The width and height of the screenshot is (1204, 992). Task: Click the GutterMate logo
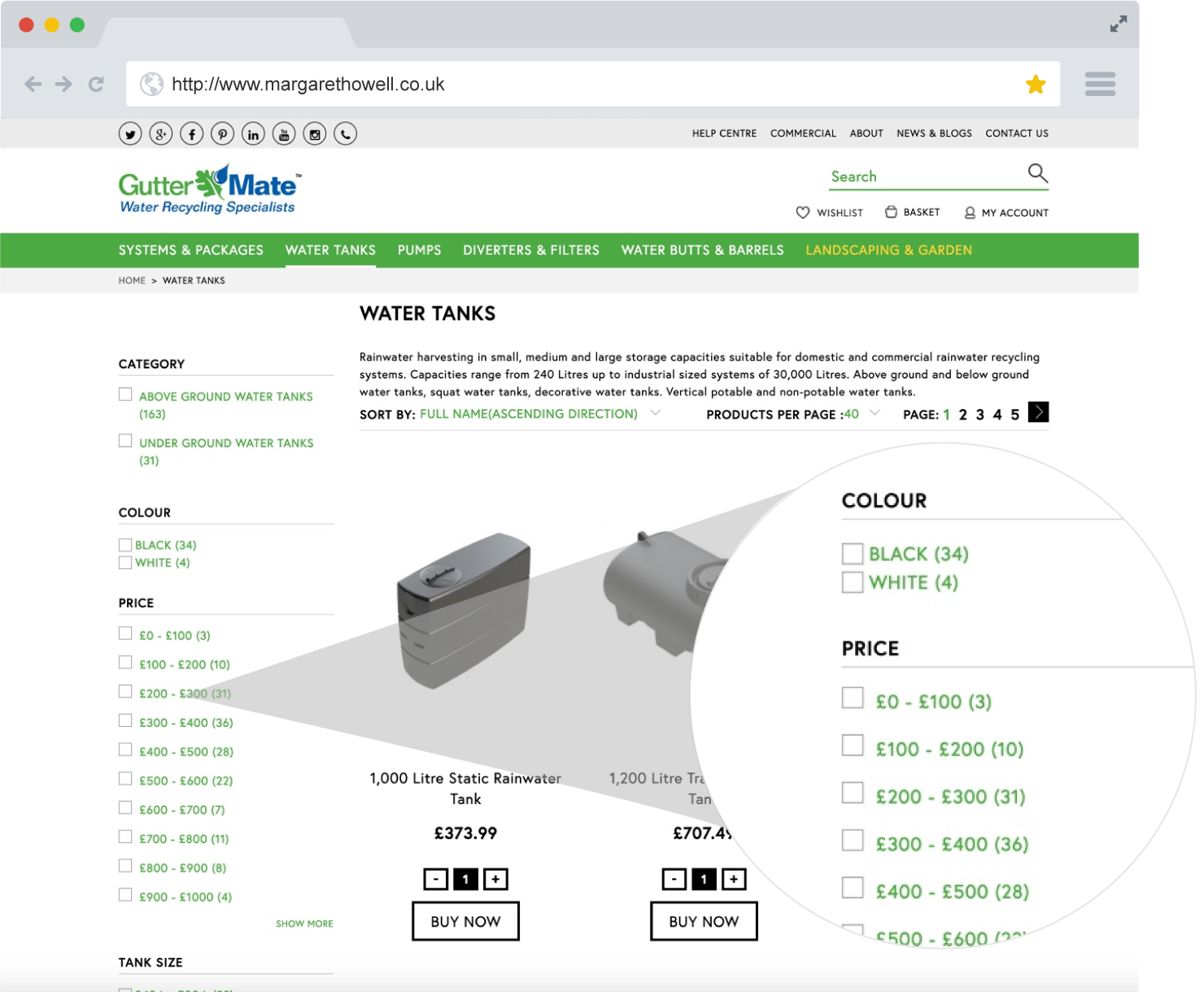210,190
